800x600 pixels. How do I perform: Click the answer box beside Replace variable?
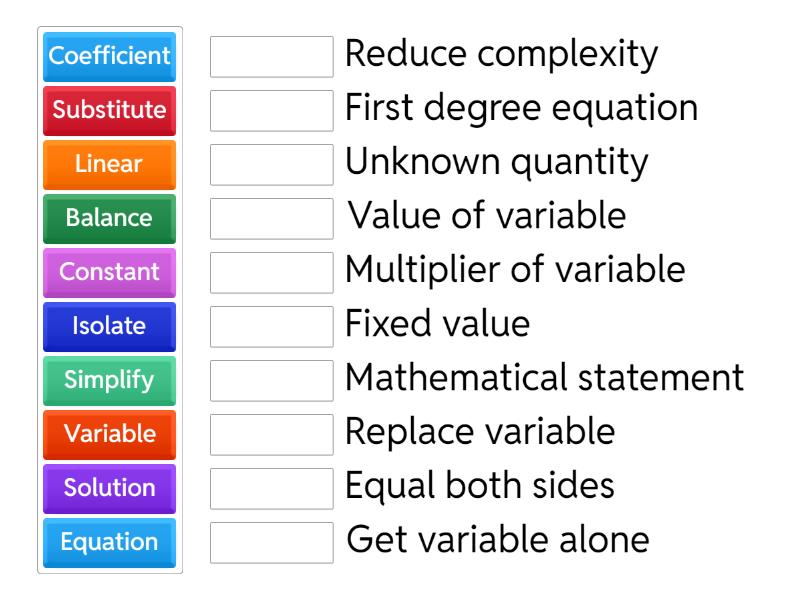click(272, 436)
